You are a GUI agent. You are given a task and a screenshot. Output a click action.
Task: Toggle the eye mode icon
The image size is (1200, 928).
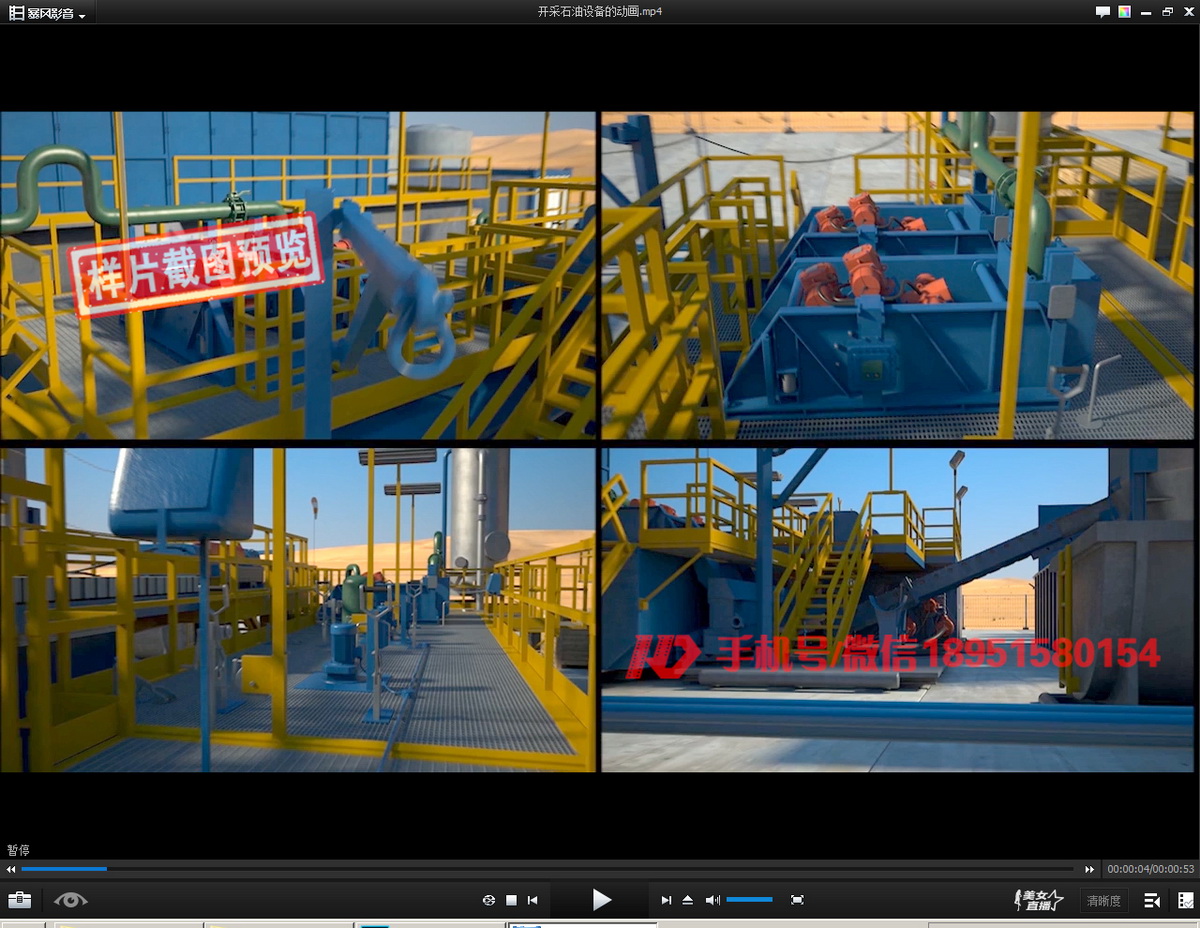[71, 900]
